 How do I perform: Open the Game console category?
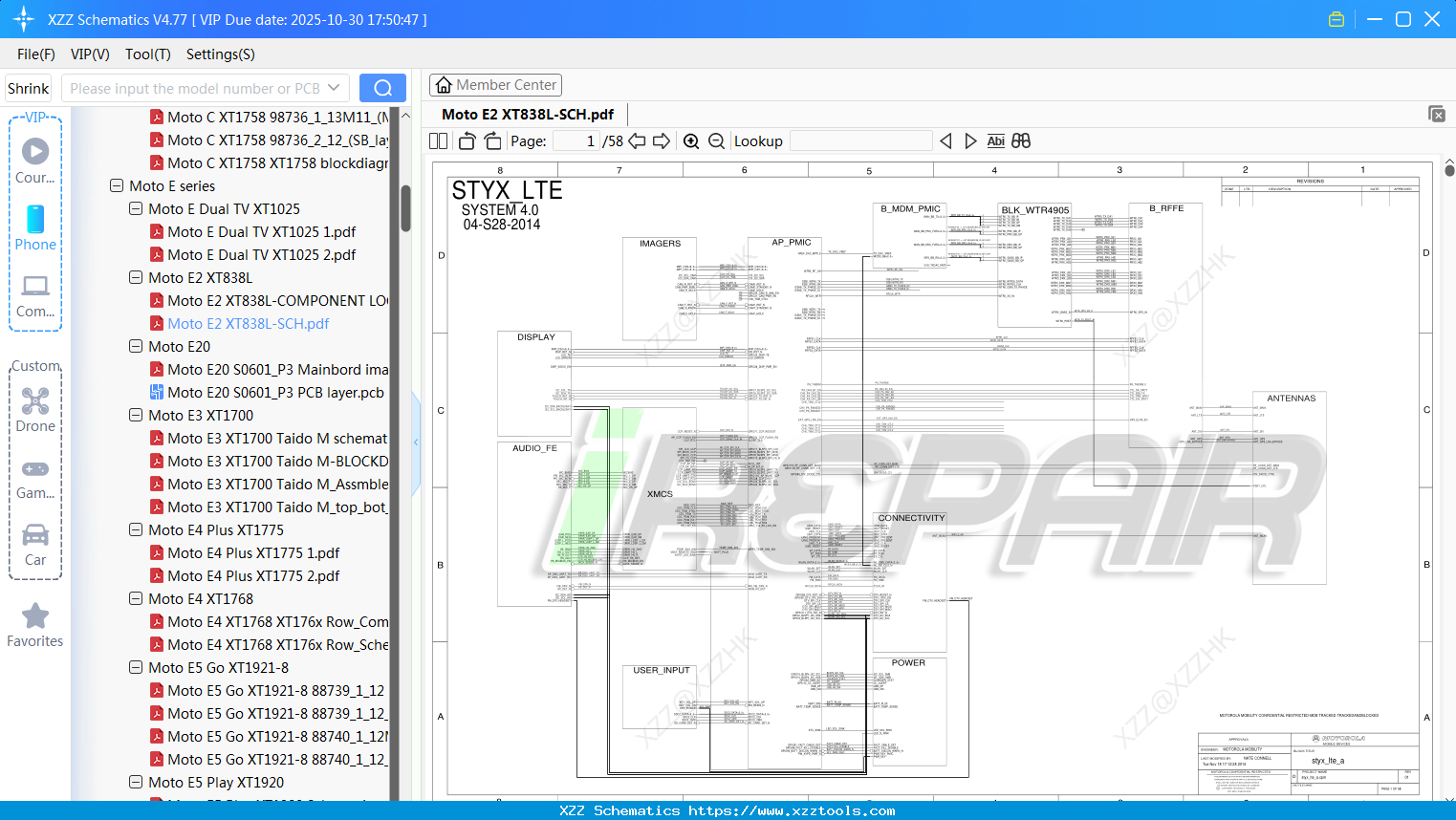(x=35, y=478)
